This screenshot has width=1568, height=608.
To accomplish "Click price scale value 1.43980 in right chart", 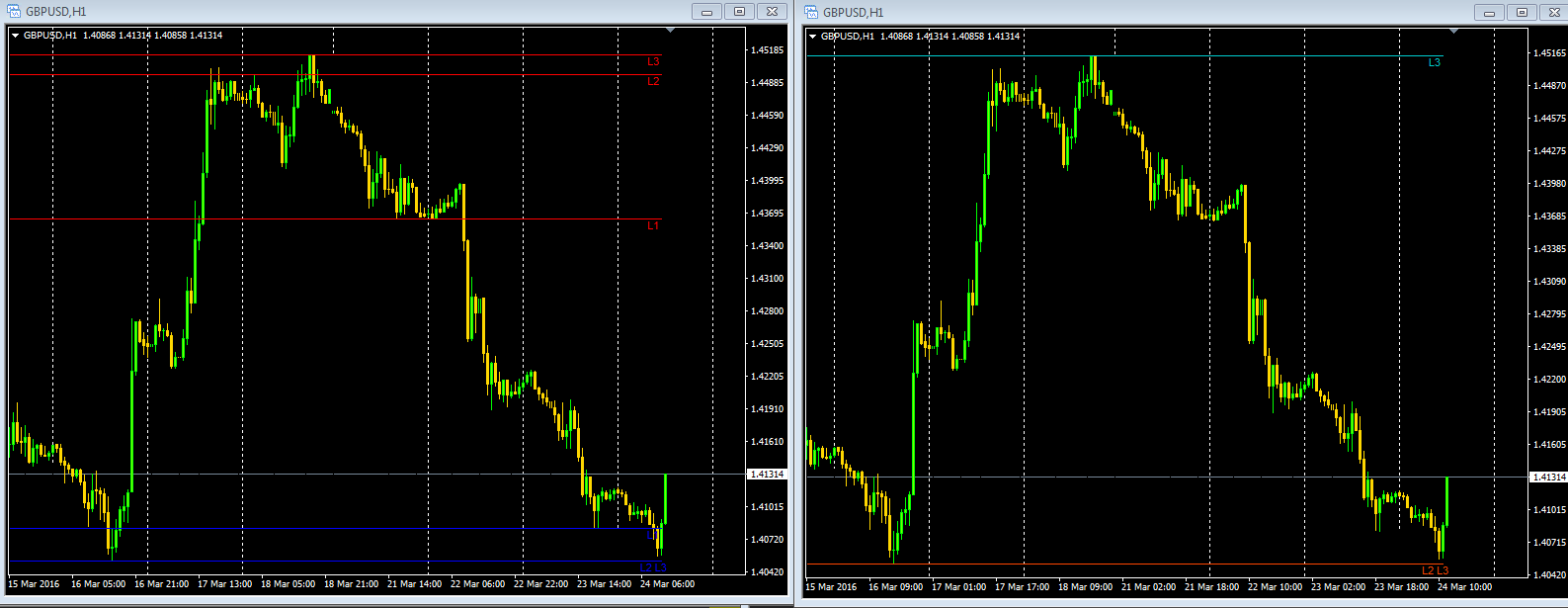I will tap(1547, 184).
